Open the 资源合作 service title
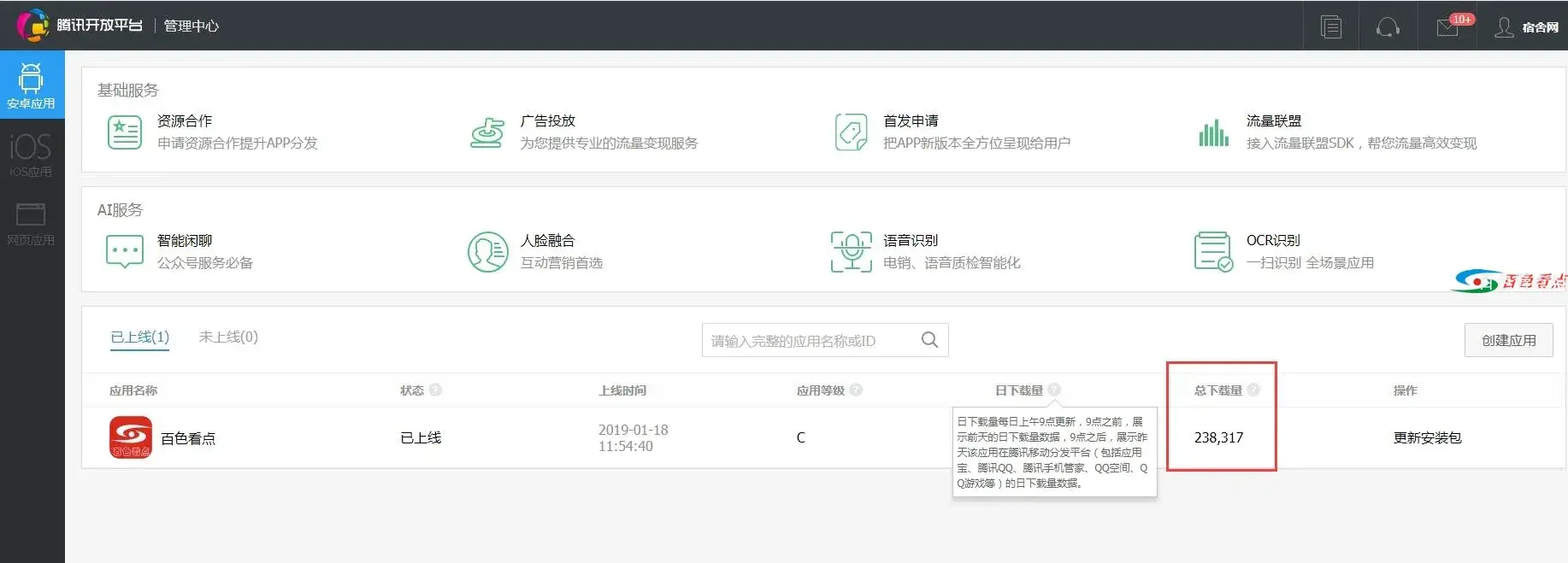The height and width of the screenshot is (563, 1568). (185, 121)
